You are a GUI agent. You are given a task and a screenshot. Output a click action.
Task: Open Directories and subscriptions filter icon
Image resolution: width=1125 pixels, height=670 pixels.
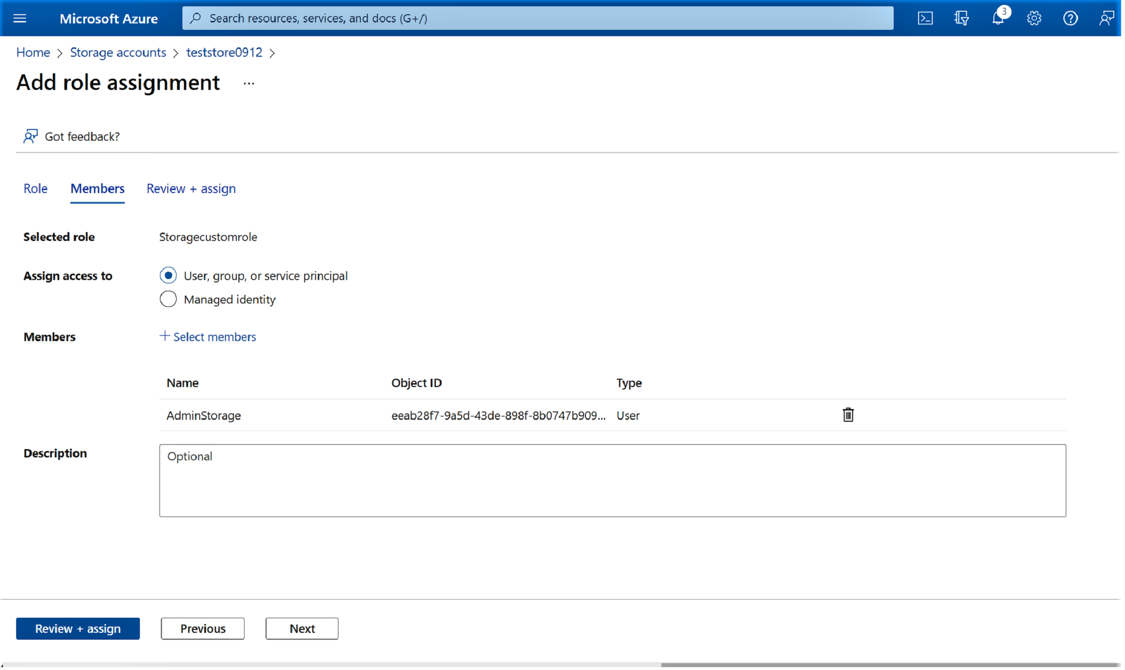tap(961, 18)
